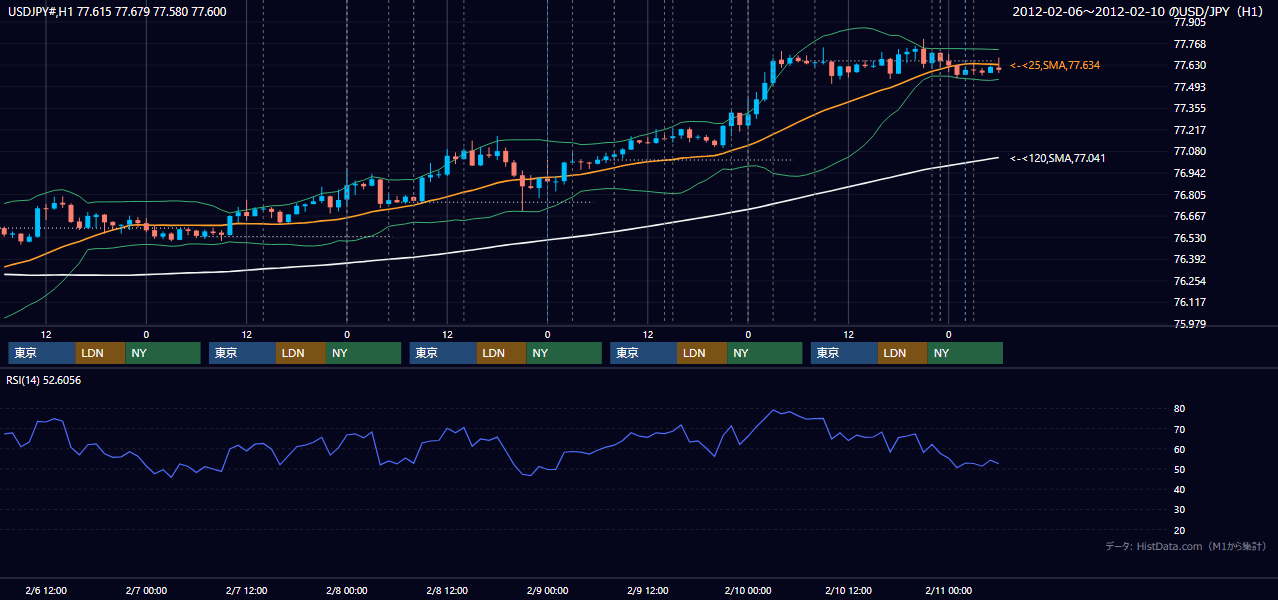
Task: Select the orange 25 SMA 77.634 label
Action: point(1055,65)
